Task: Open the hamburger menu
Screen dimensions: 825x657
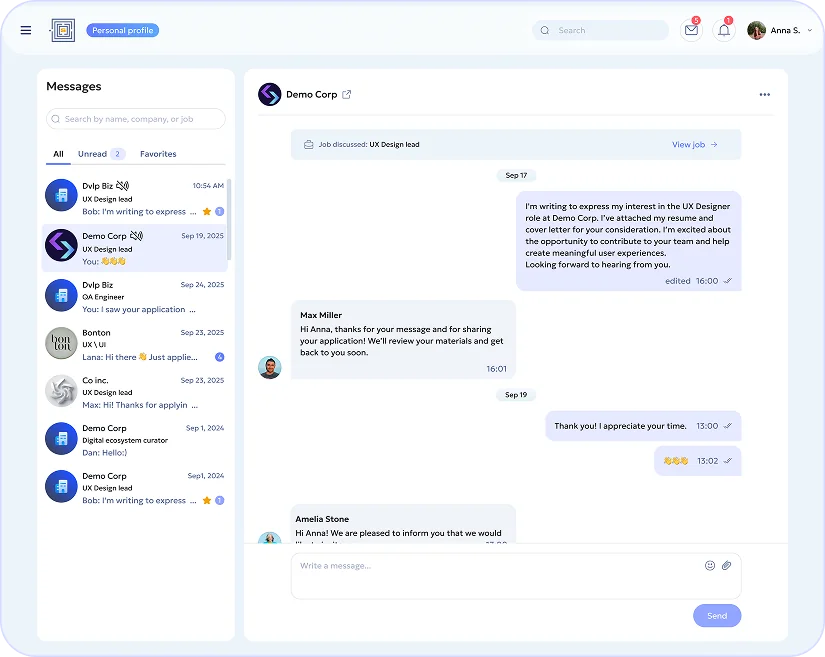Action: point(25,31)
